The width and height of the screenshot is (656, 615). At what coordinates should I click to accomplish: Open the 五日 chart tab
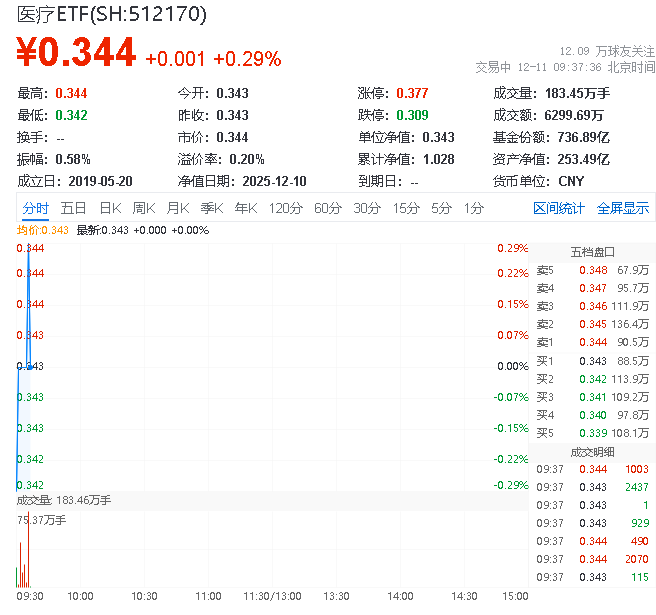pos(73,208)
